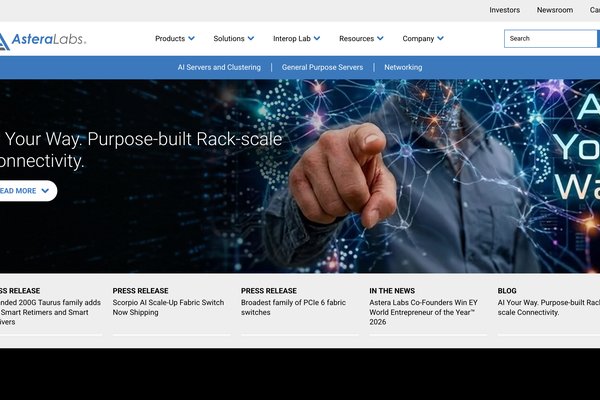The image size is (600, 400).
Task: Open the 200G Taurus family press release
Action: 50,312
